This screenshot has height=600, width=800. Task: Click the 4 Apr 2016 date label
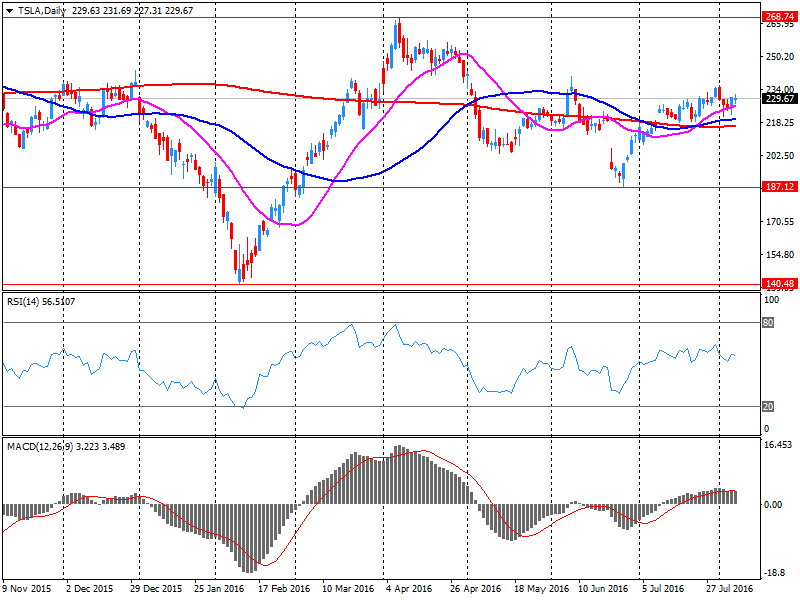pos(409,588)
